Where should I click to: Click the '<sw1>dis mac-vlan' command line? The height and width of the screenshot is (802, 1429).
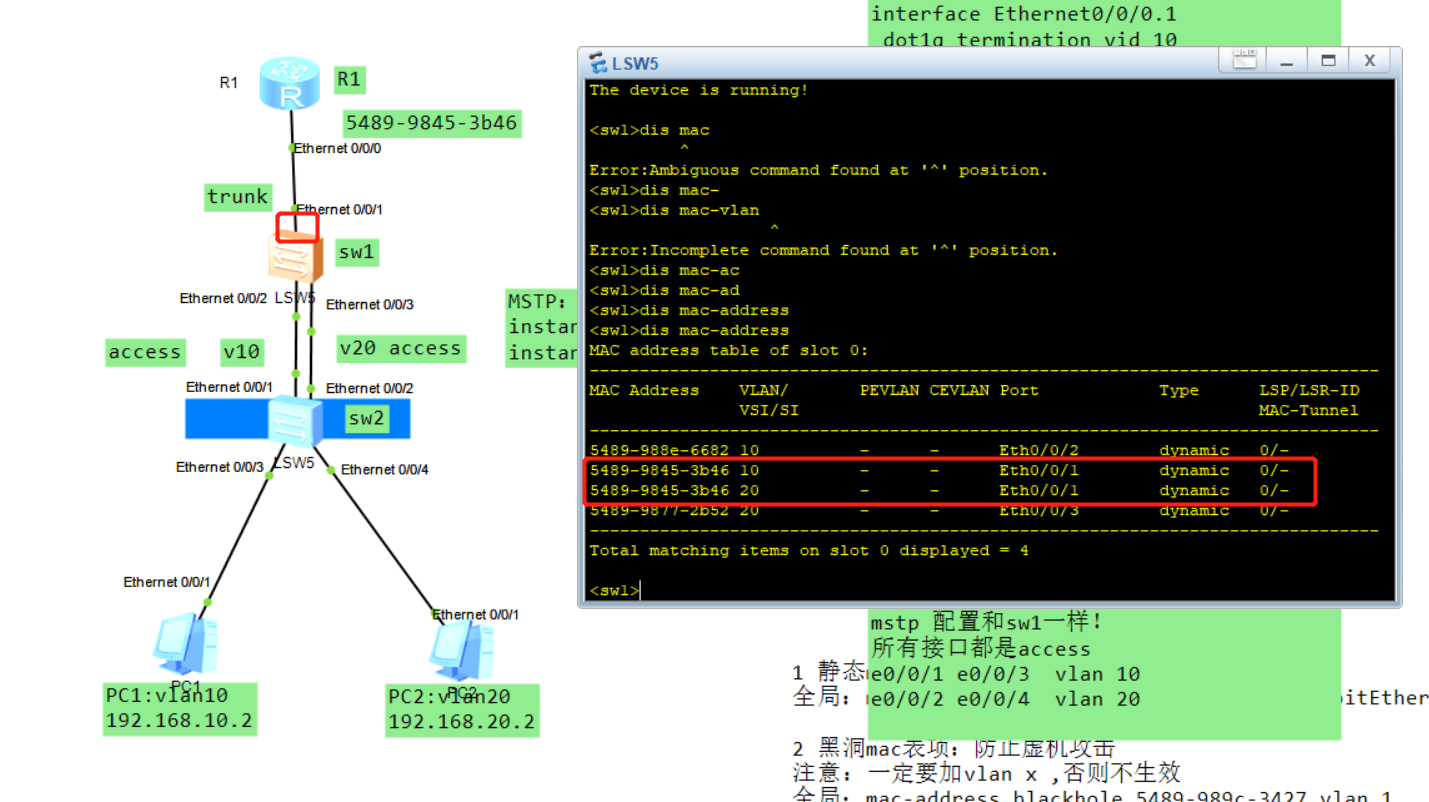[x=674, y=210]
